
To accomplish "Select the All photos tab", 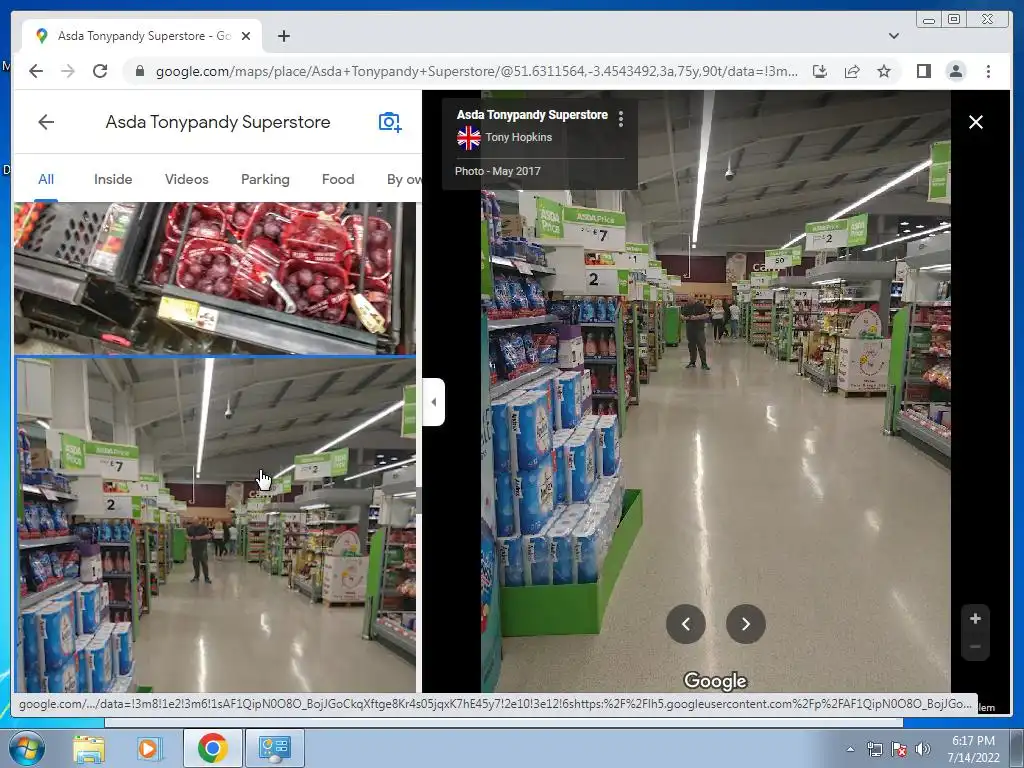I will 46,180.
